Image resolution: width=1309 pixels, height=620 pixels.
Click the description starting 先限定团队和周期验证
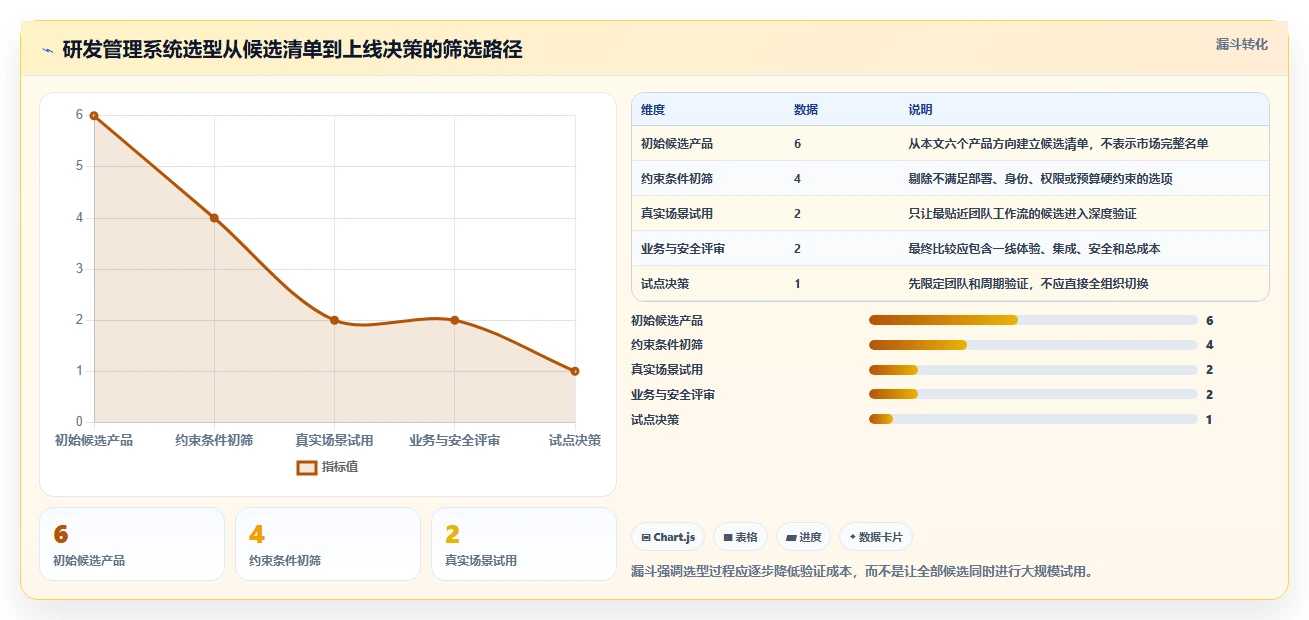pos(1028,284)
